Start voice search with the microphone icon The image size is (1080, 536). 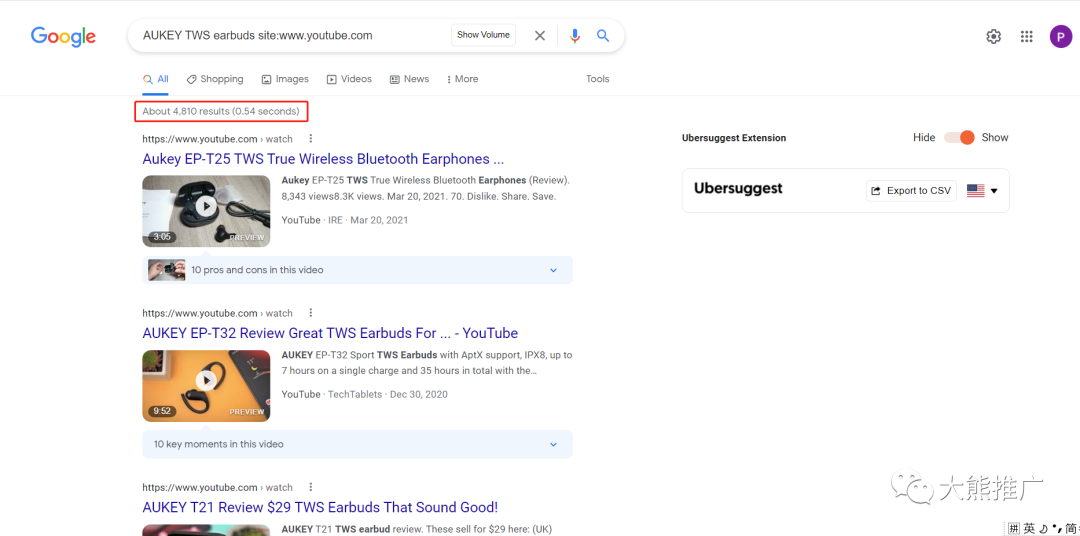coord(574,36)
